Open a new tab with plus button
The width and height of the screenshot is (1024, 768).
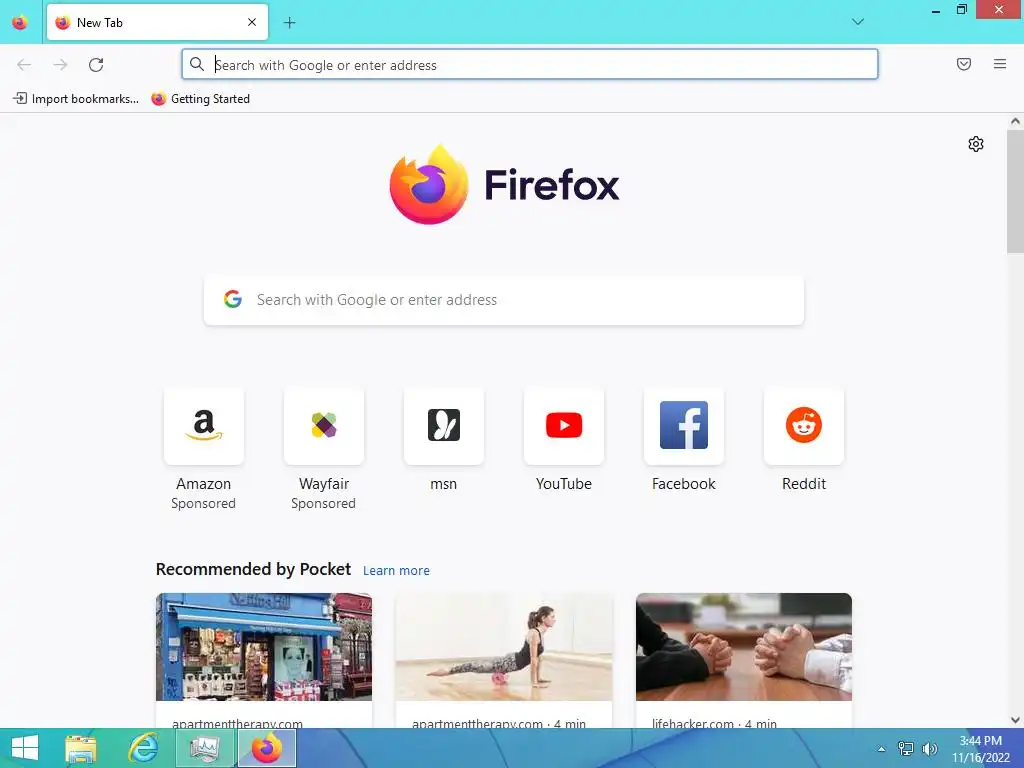tap(289, 23)
